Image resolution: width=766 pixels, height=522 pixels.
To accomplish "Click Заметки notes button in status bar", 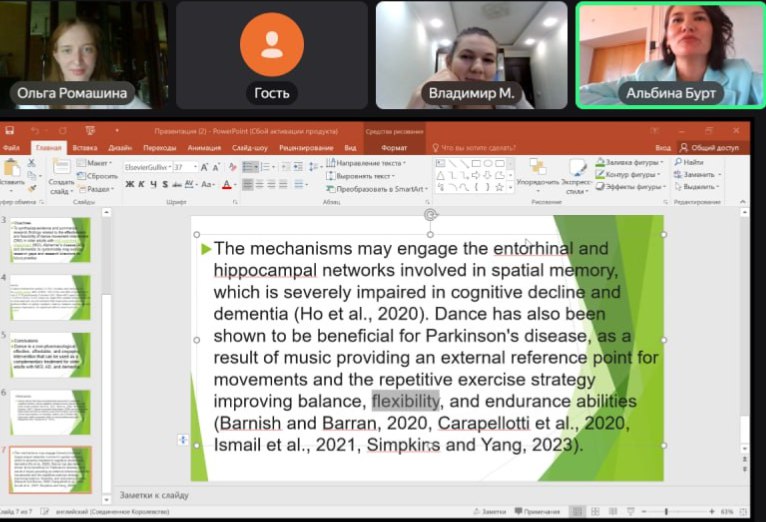I will pyautogui.click(x=489, y=511).
